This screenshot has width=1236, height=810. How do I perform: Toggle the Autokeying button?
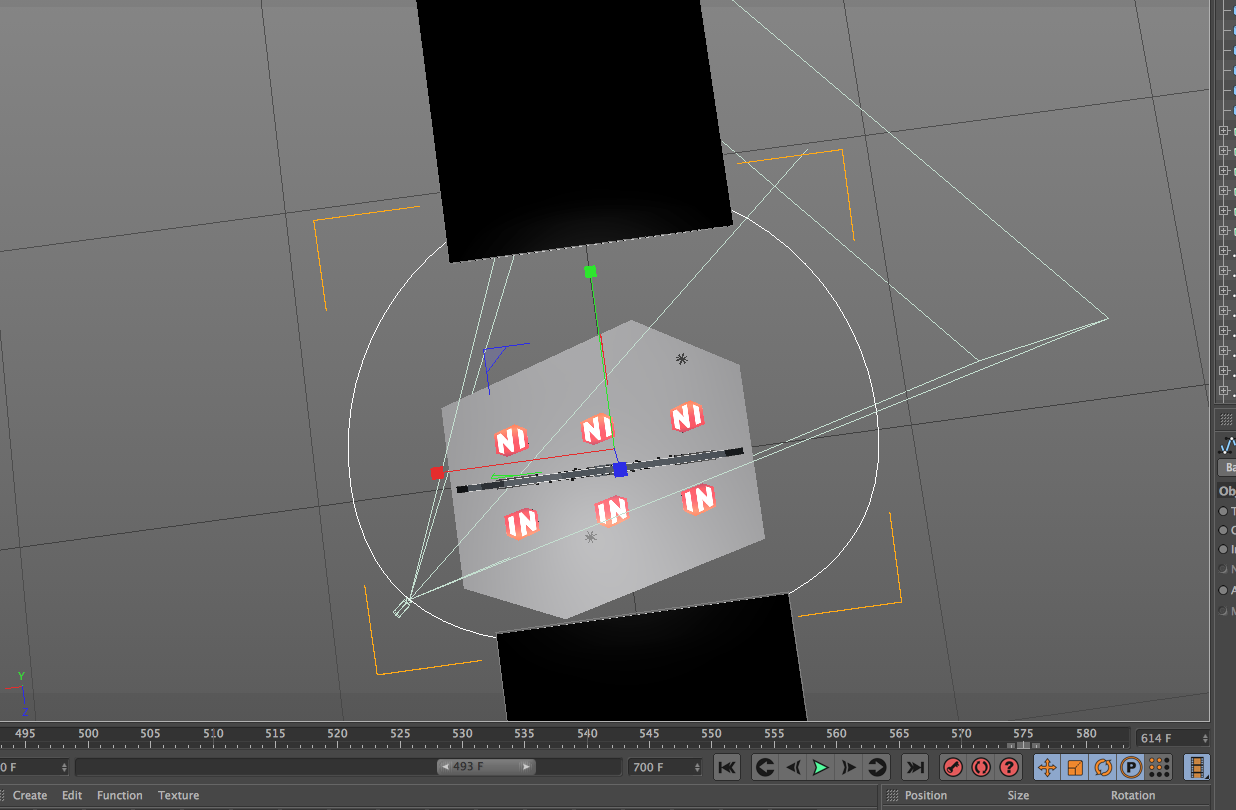tap(981, 767)
